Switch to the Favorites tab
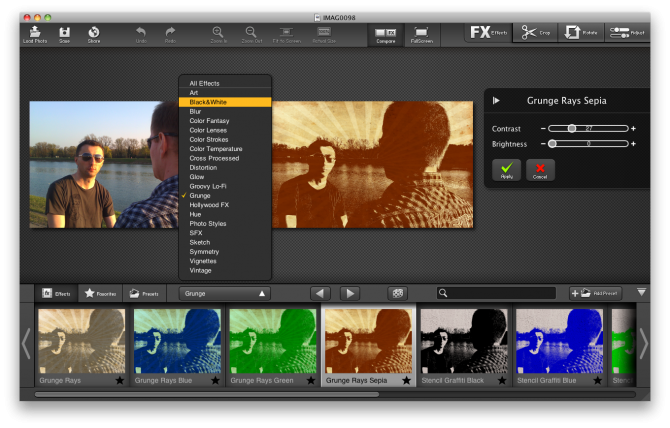Viewport: 670px width, 428px height. [100, 293]
